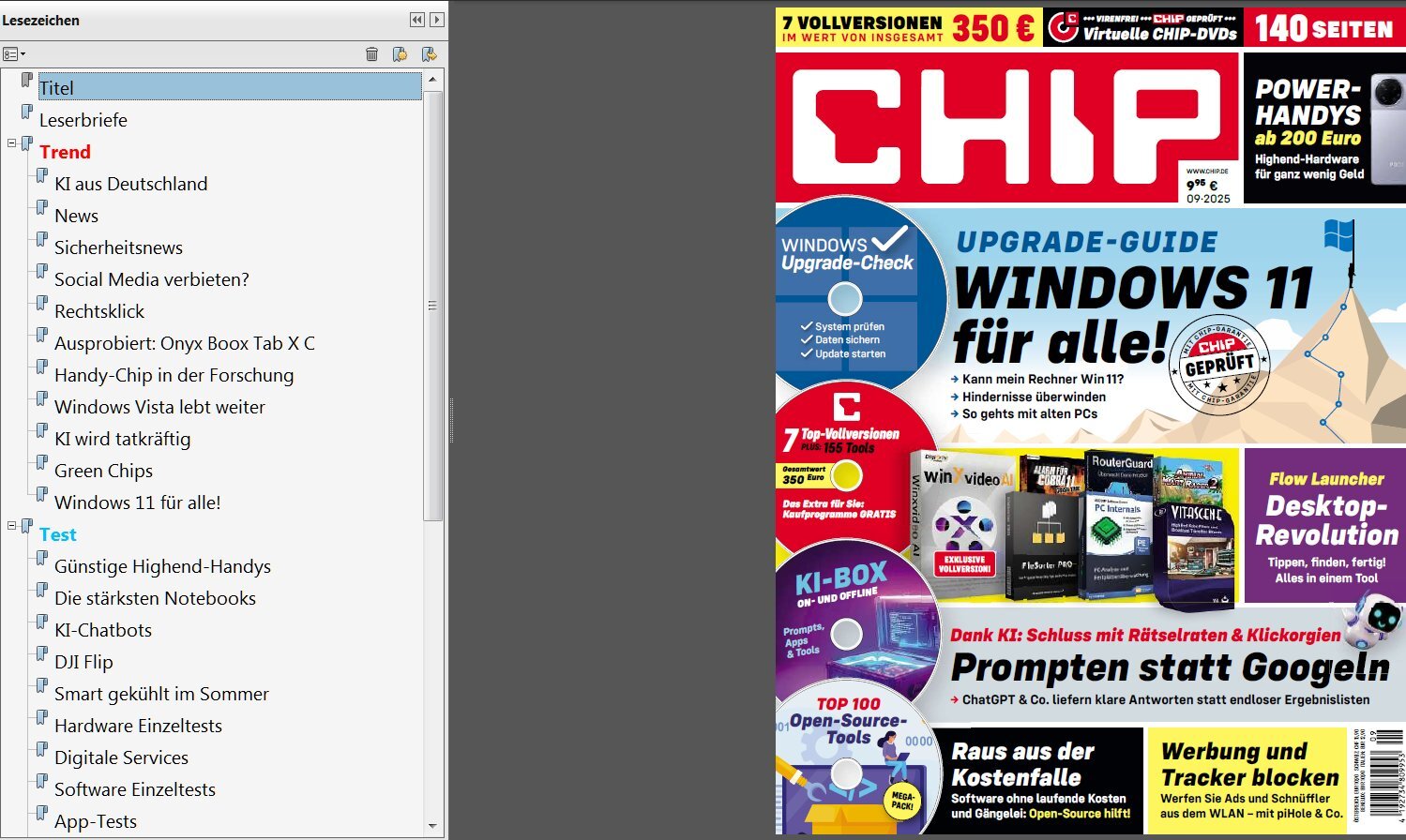1406x840 pixels.
Task: Go to the Test section bookmark
Action: pos(57,534)
